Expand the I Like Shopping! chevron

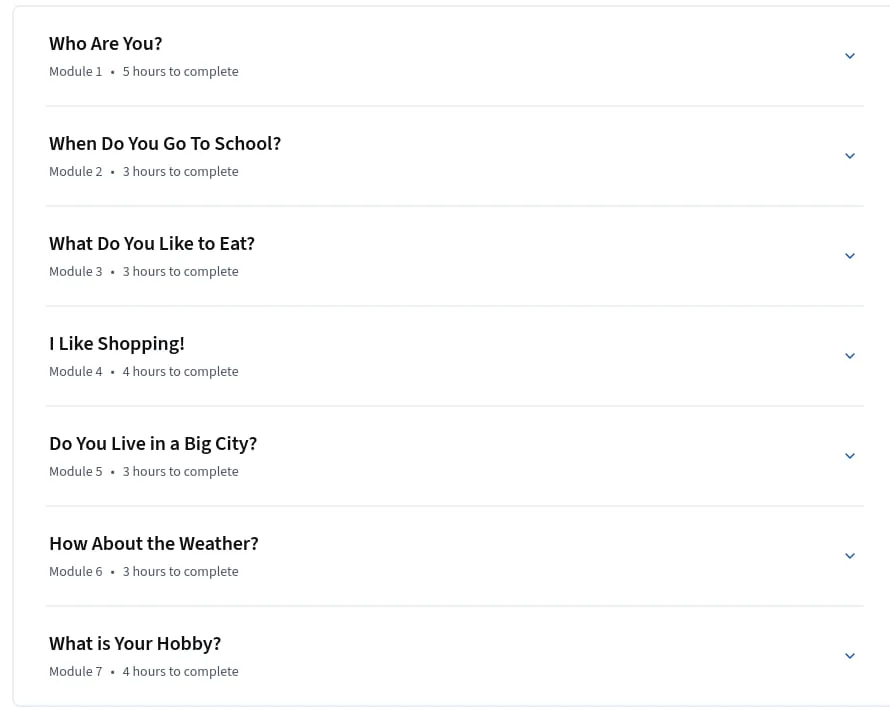[x=850, y=356]
